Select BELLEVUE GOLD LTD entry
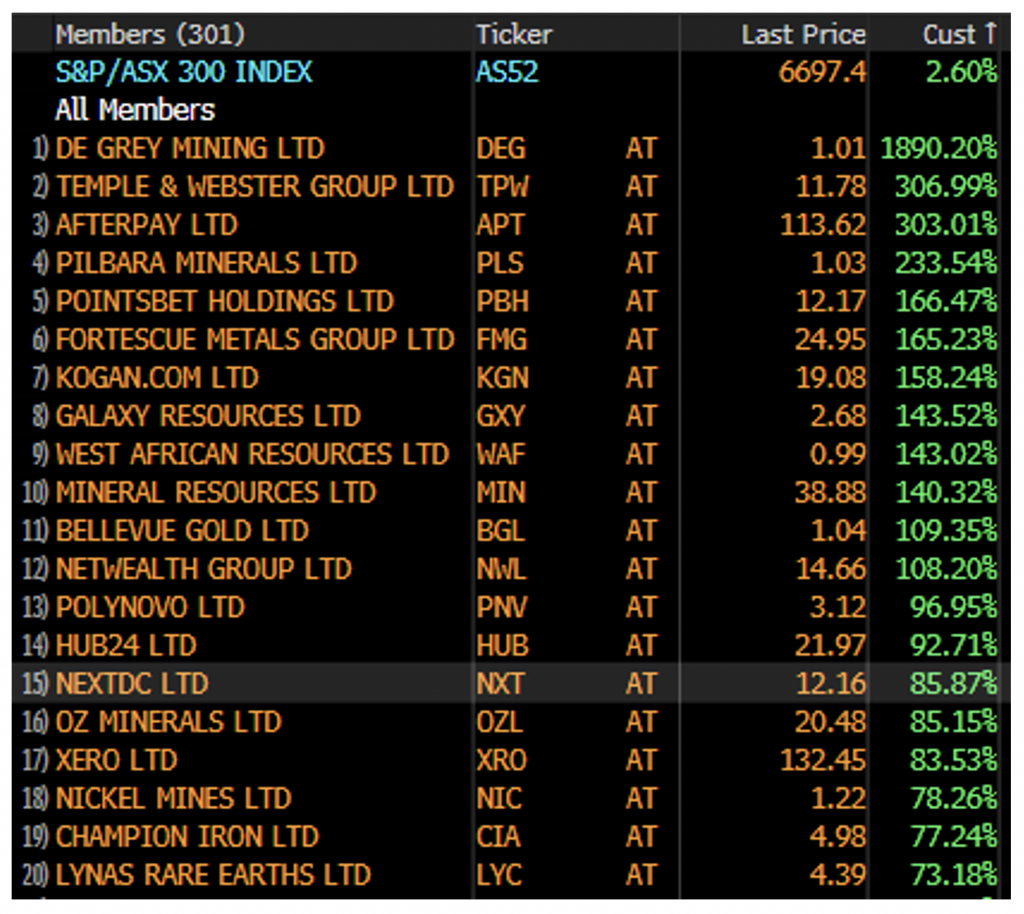This screenshot has height=914, width=1024. click(x=182, y=531)
